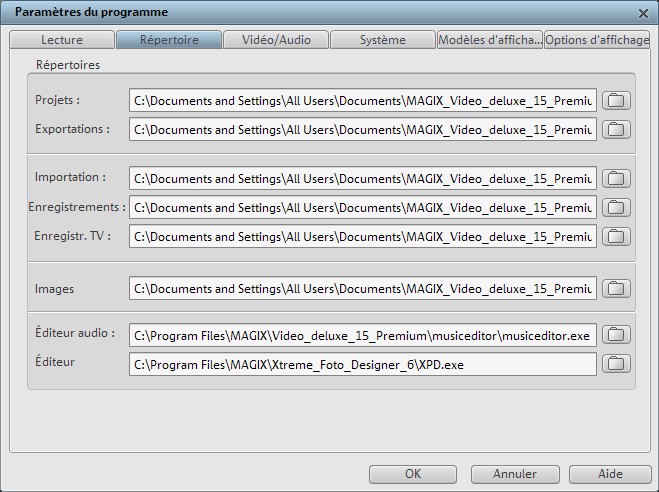Browse folder for Enregistr. TV path

coord(616,236)
